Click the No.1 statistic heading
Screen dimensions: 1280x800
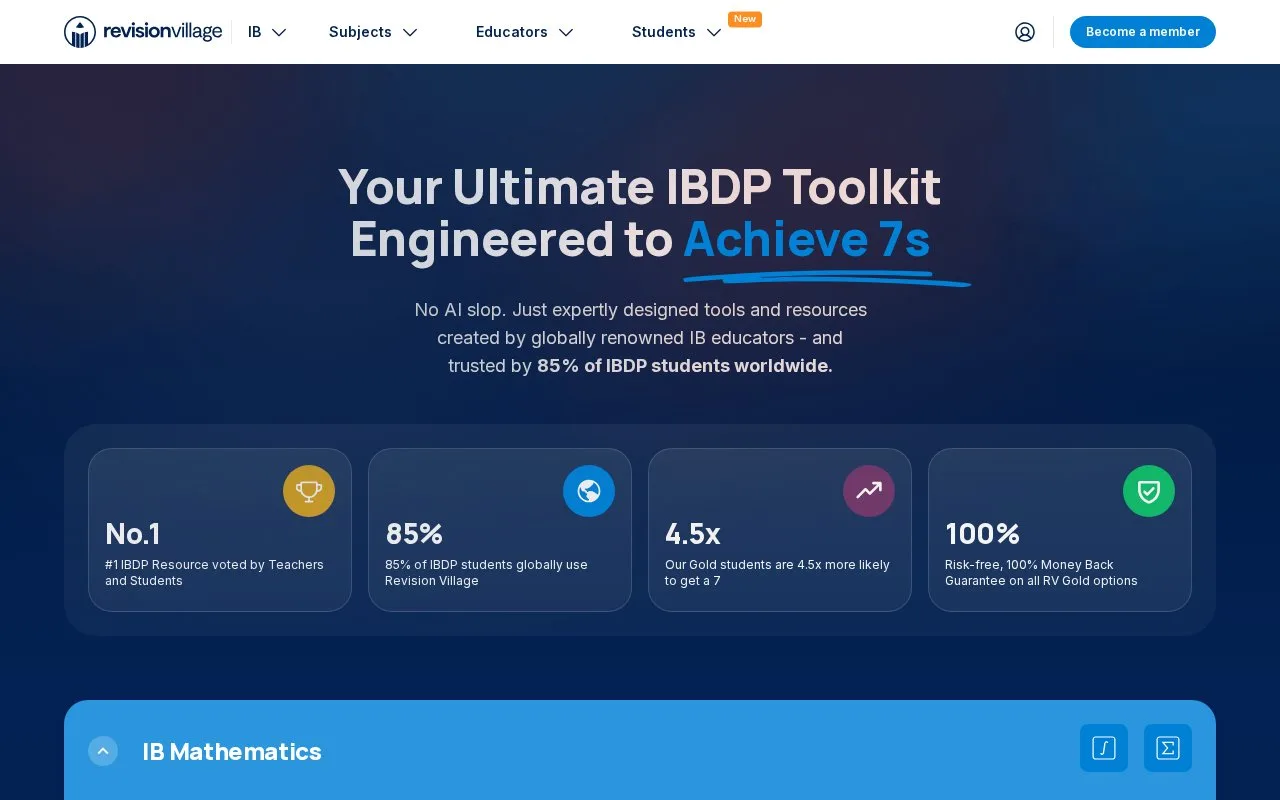pyautogui.click(x=133, y=533)
